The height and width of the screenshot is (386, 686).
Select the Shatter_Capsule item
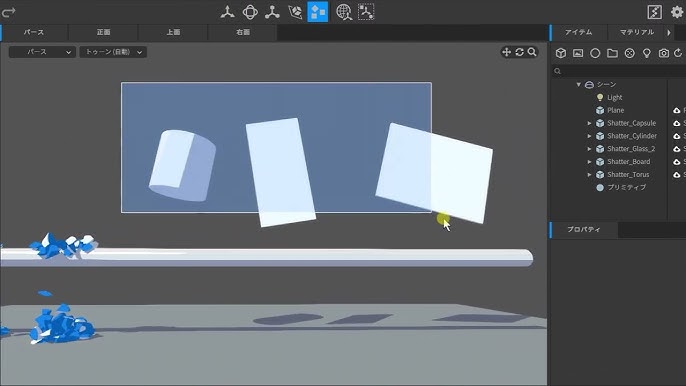631,123
